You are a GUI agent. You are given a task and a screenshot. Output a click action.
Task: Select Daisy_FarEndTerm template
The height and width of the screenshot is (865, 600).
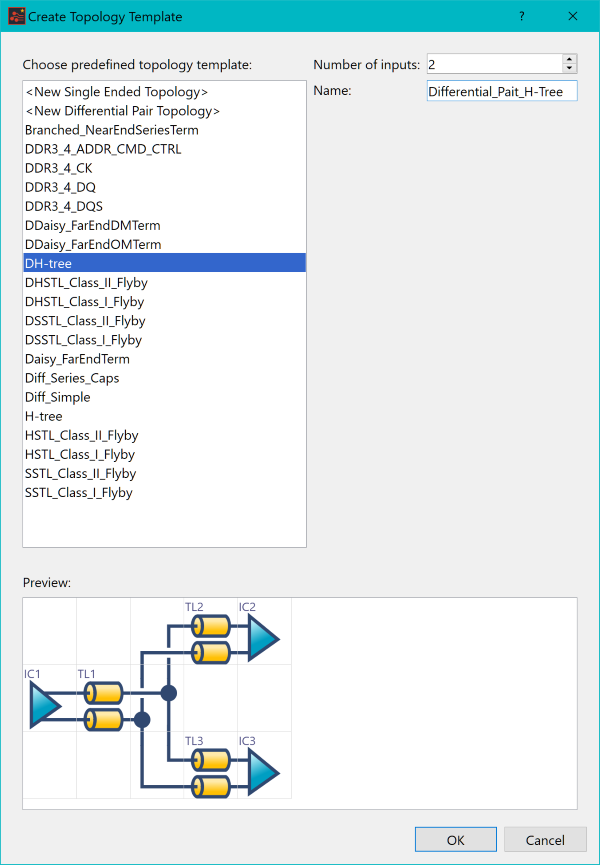tap(164, 359)
